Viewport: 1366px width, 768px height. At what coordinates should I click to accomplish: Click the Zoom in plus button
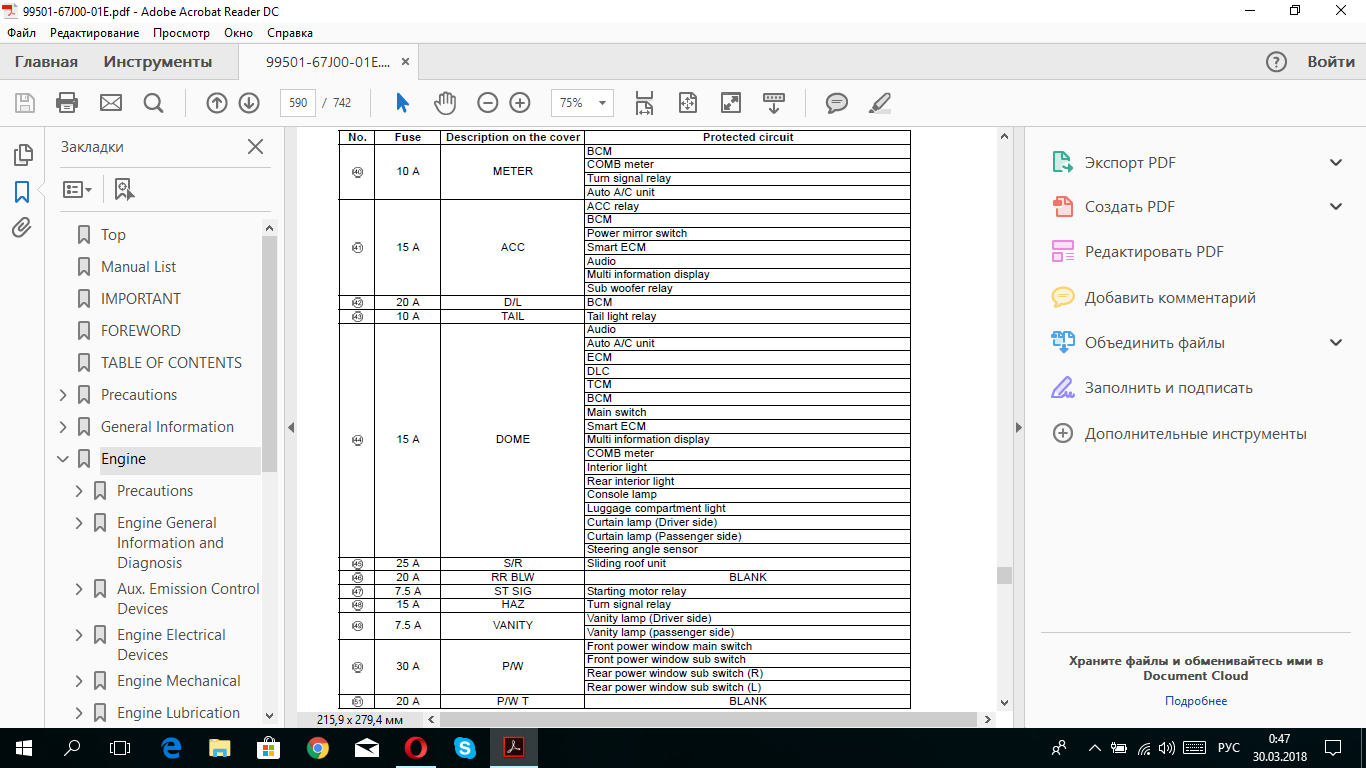[520, 103]
